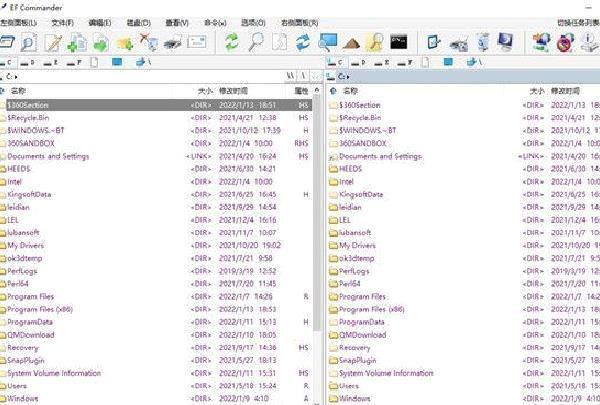Click the recycle bin toolbar icon
Screen dimensions: 600x405
tap(483, 42)
